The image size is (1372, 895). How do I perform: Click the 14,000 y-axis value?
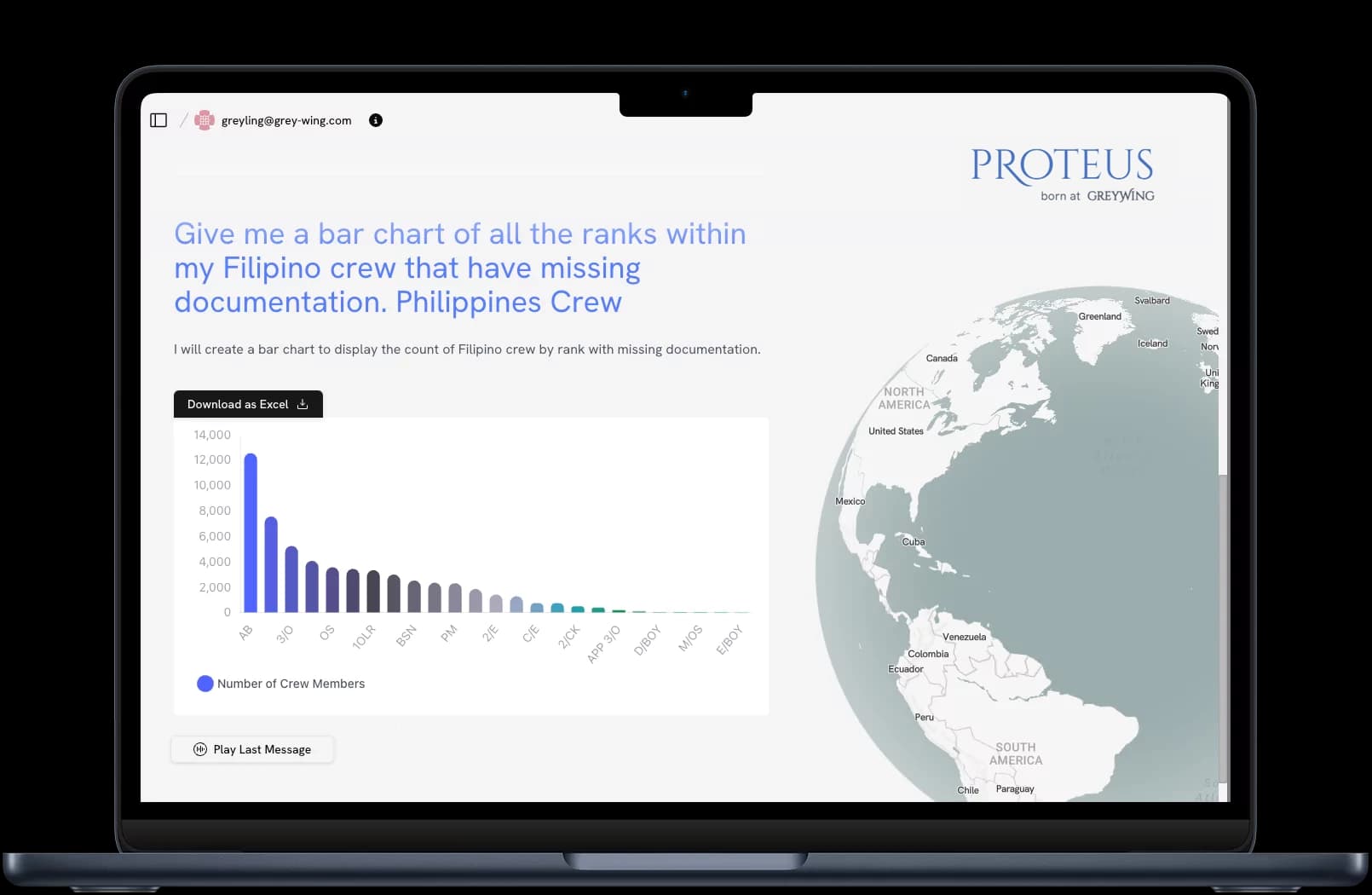pos(212,435)
